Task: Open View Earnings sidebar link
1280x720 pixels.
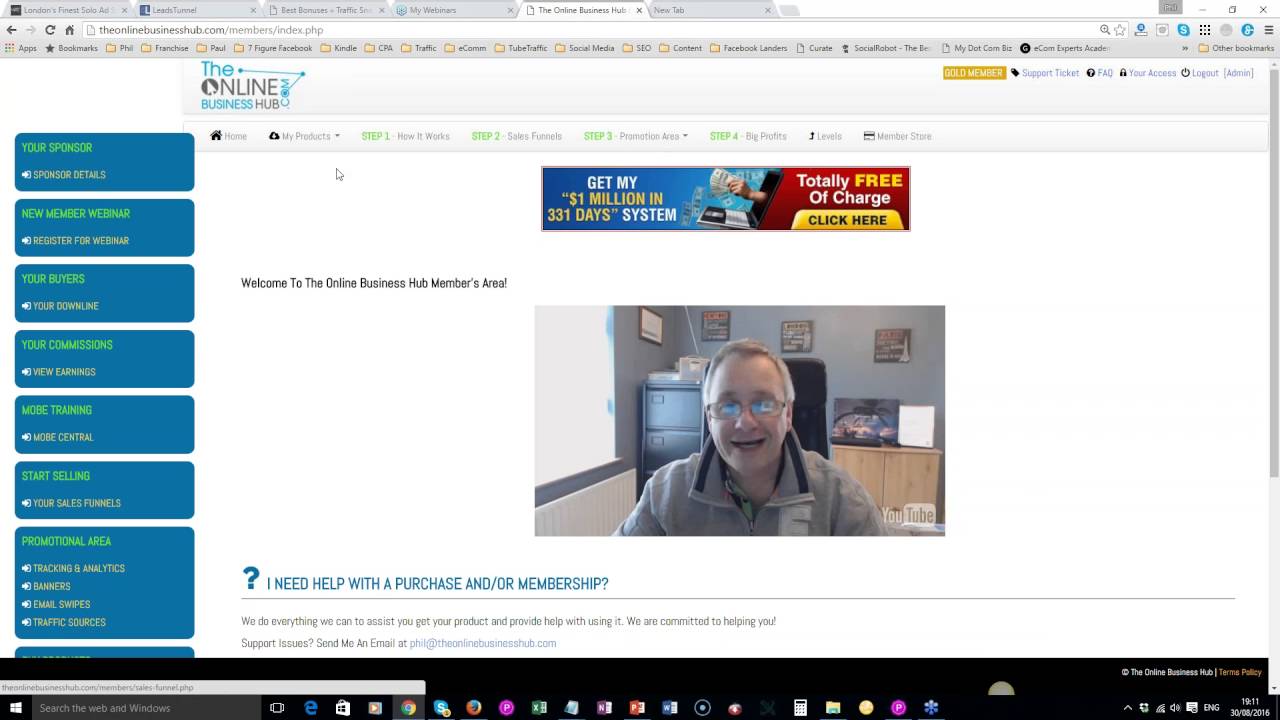Action: 58,372
